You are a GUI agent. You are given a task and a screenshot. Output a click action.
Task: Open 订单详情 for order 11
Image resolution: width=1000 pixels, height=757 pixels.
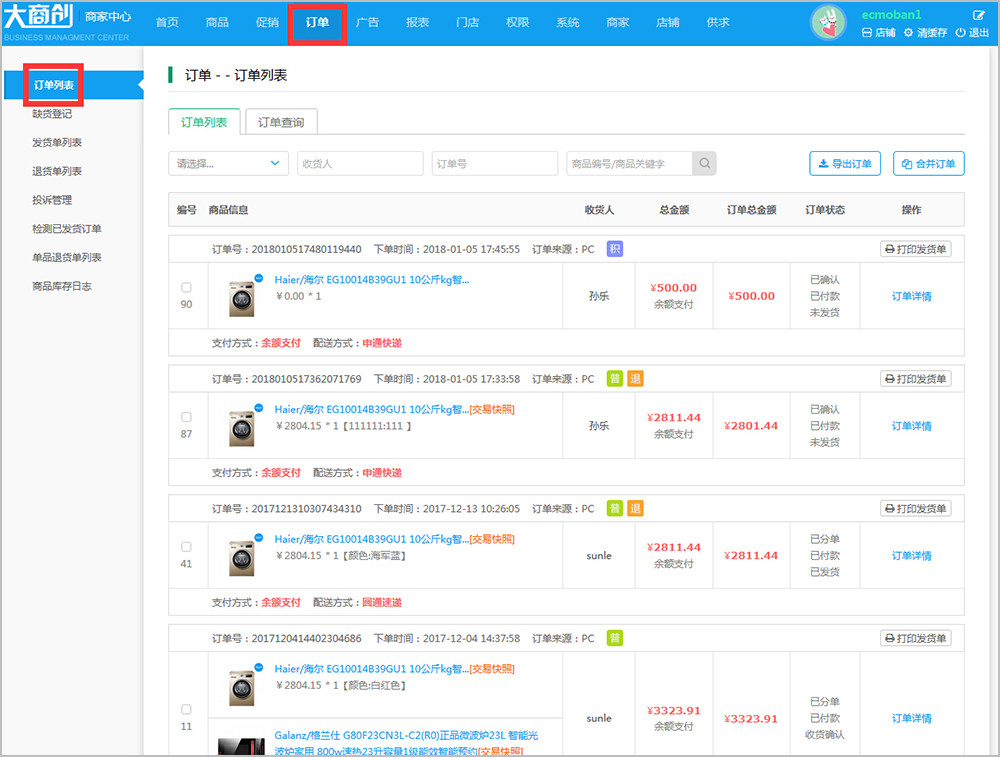(x=911, y=718)
